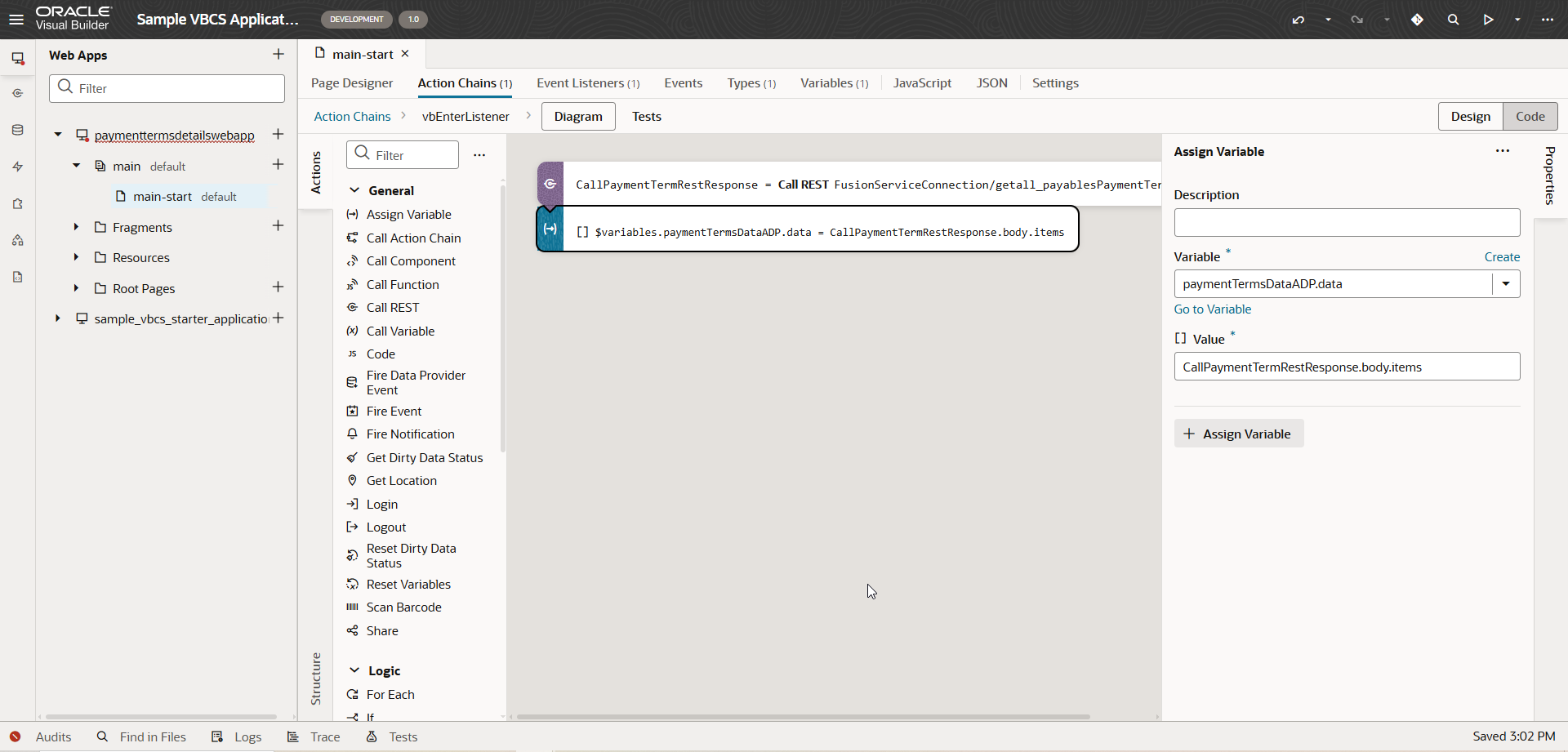Click the Redo icon in header
This screenshot has height=752, width=1568.
pos(1357,20)
